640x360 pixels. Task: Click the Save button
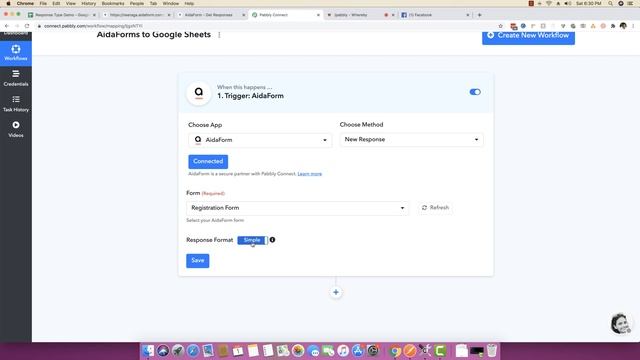click(x=198, y=260)
